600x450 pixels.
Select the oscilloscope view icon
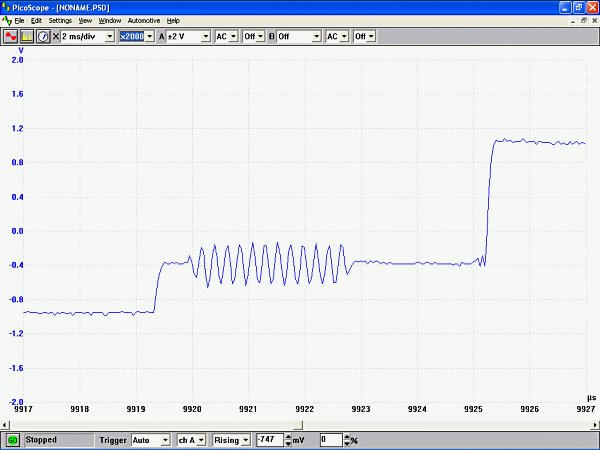click(x=11, y=37)
